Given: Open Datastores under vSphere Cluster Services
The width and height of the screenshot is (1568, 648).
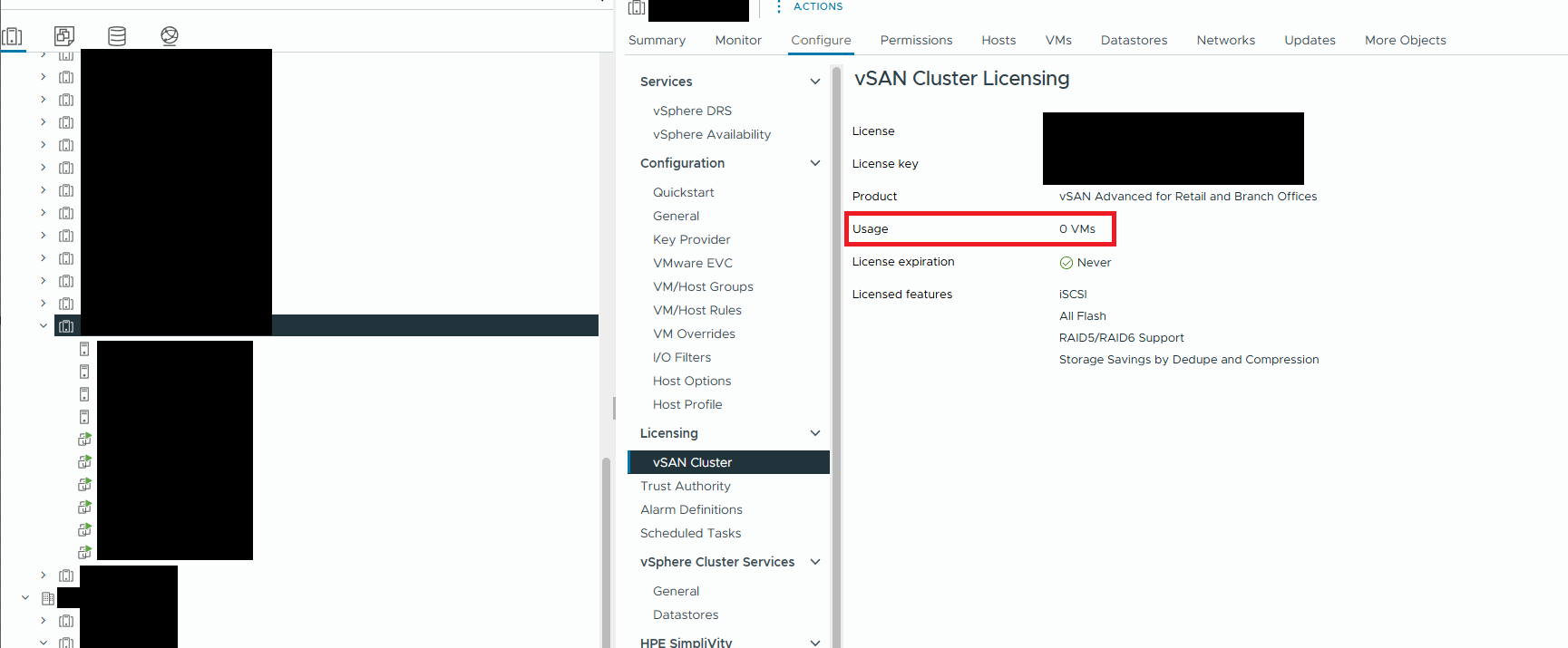Looking at the screenshot, I should point(686,614).
